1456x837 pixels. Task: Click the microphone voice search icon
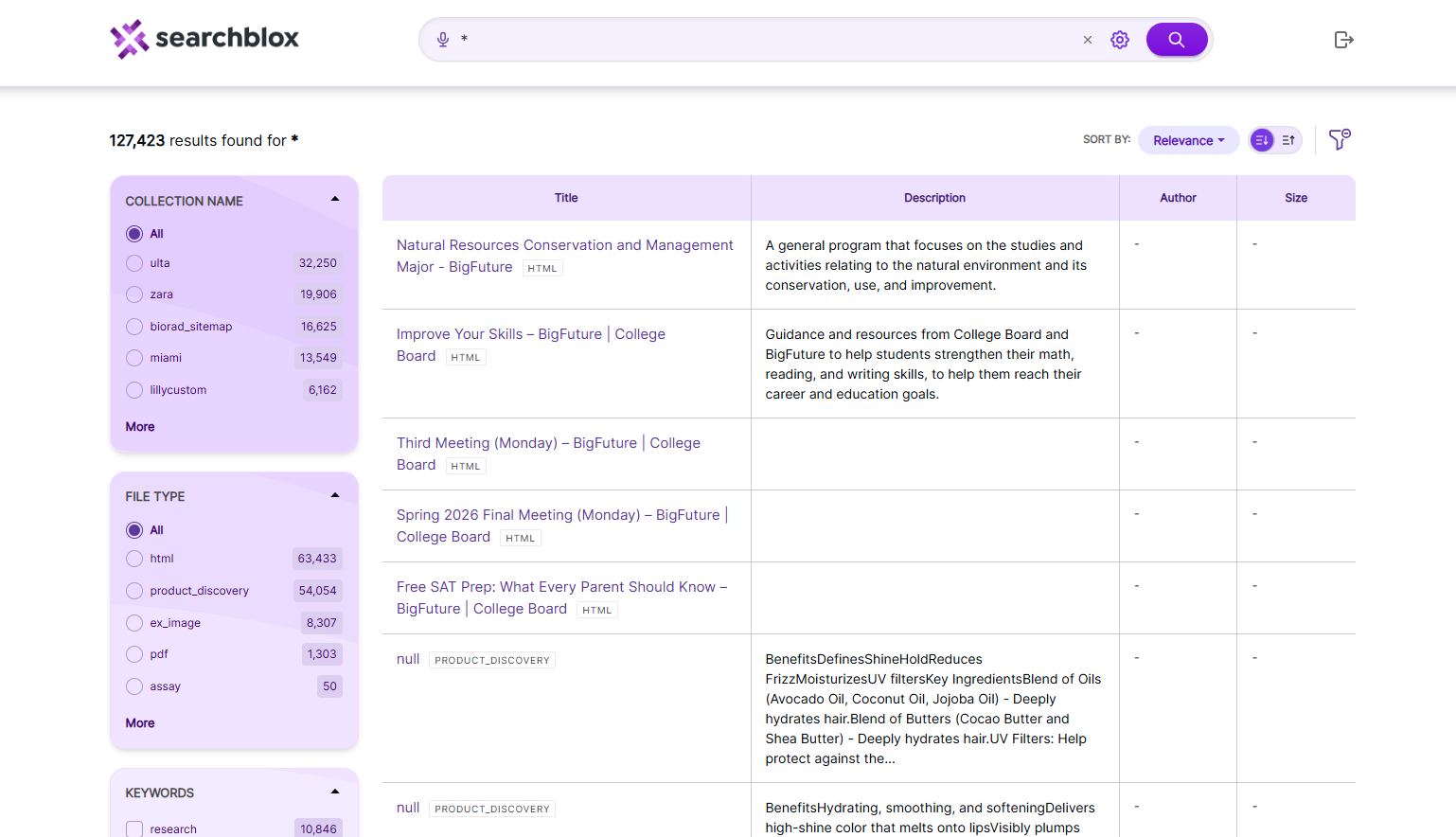point(443,40)
